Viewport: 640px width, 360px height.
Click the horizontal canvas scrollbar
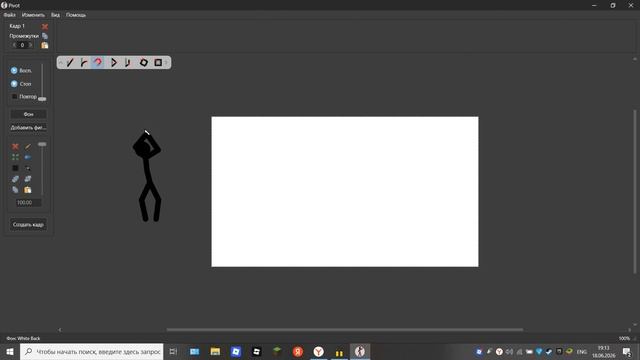coord(344,329)
